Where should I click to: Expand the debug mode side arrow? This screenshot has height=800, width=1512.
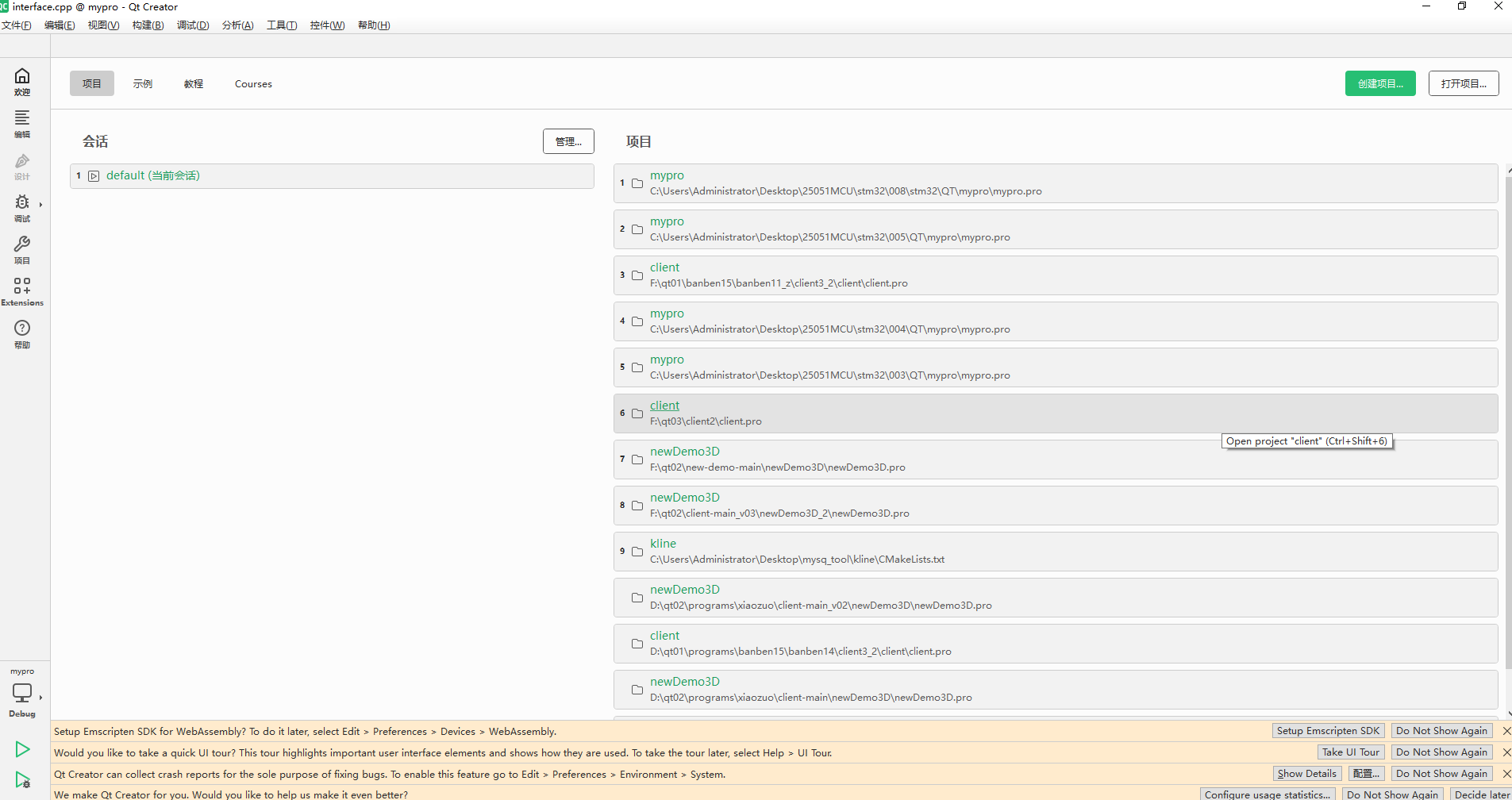[x=40, y=205]
